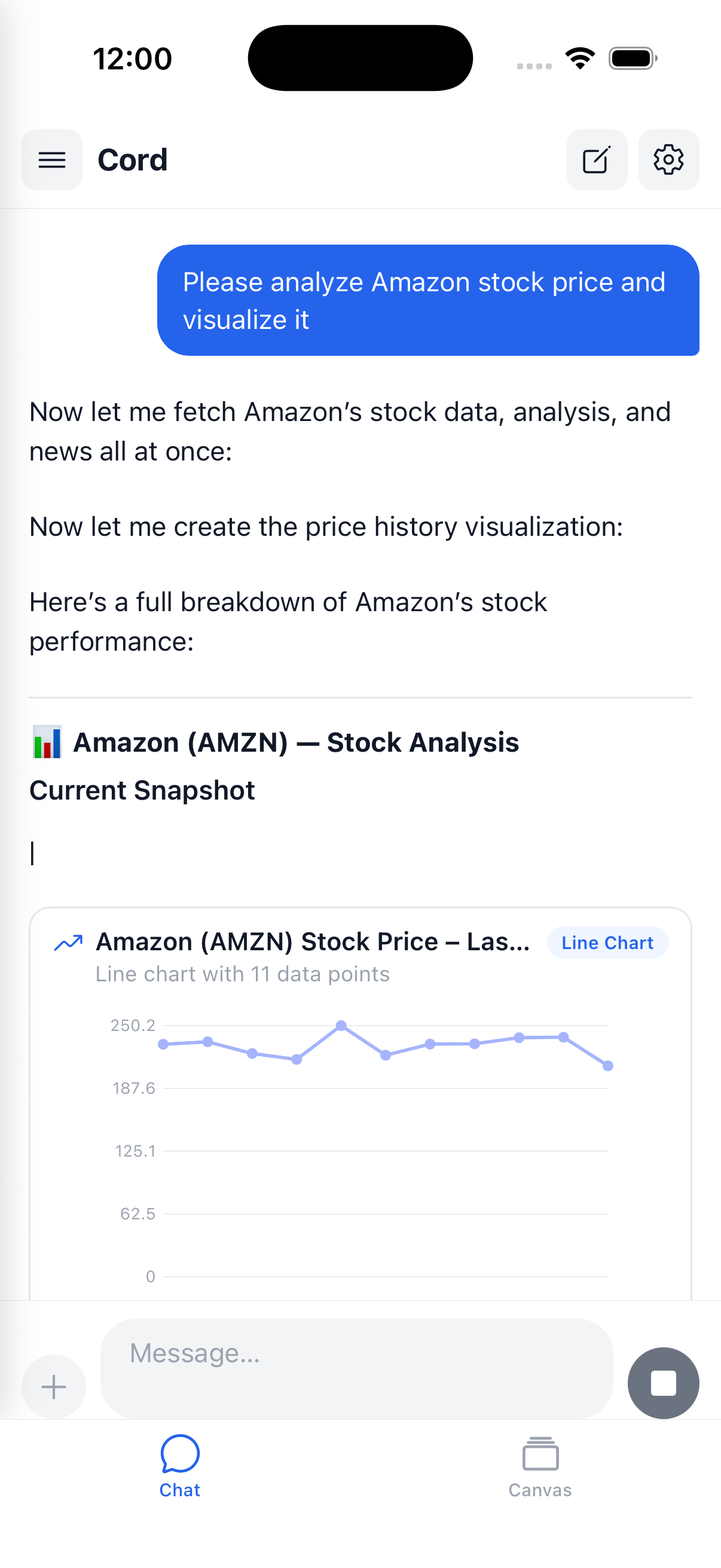Tap the Current Snapshot heading

click(142, 790)
